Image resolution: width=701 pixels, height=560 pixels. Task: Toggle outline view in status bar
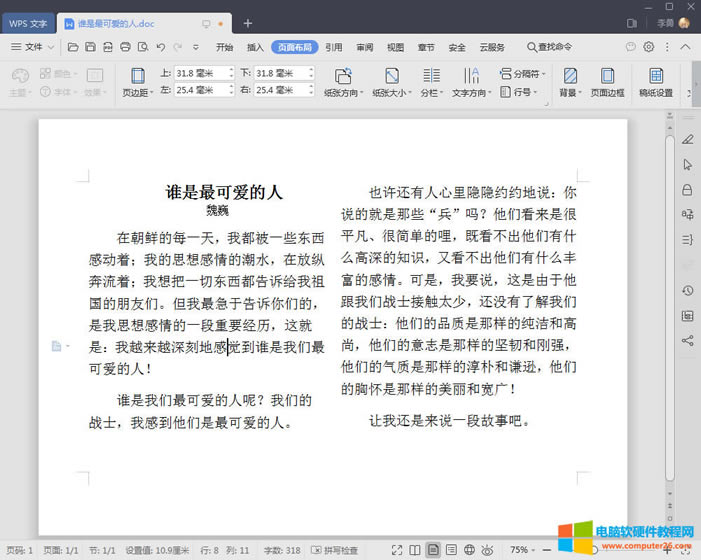pos(451,550)
